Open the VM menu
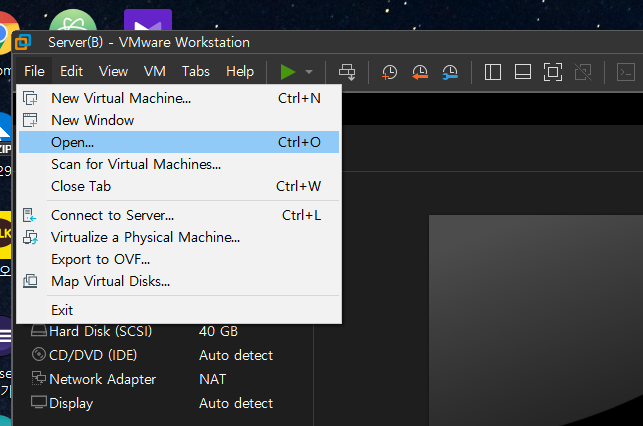 click(155, 71)
